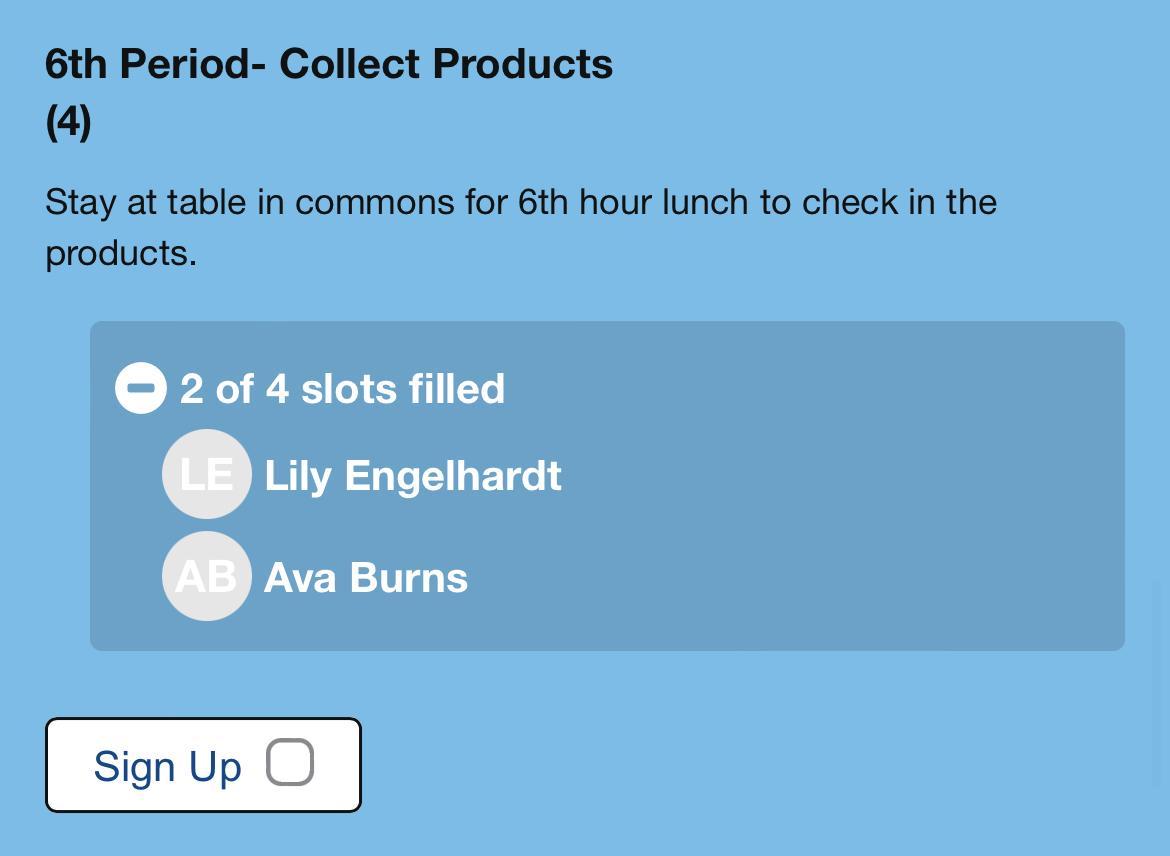Collapse the slots list with the minus icon
This screenshot has width=1170, height=856.
pyautogui.click(x=141, y=388)
